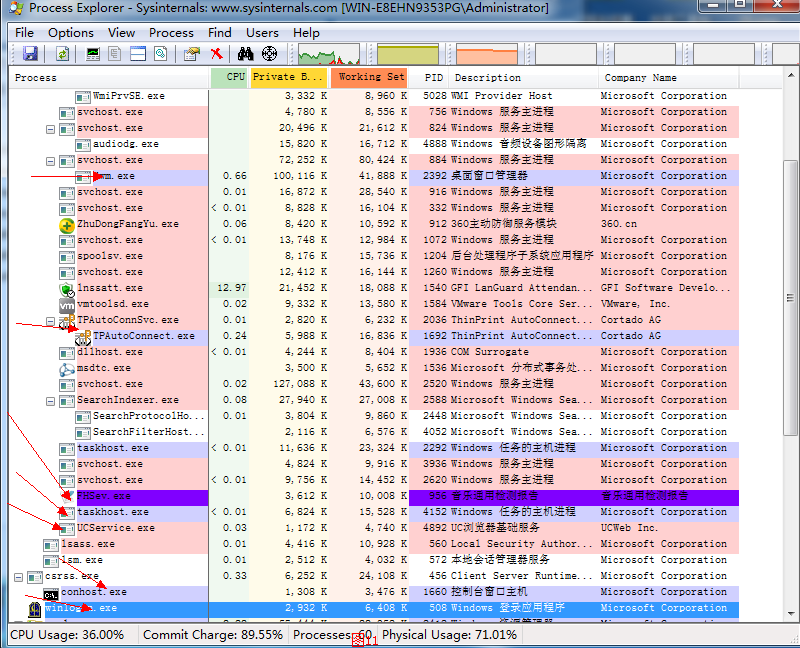Click the audiodg.exe process icon
The height and width of the screenshot is (648, 800).
pos(83,145)
